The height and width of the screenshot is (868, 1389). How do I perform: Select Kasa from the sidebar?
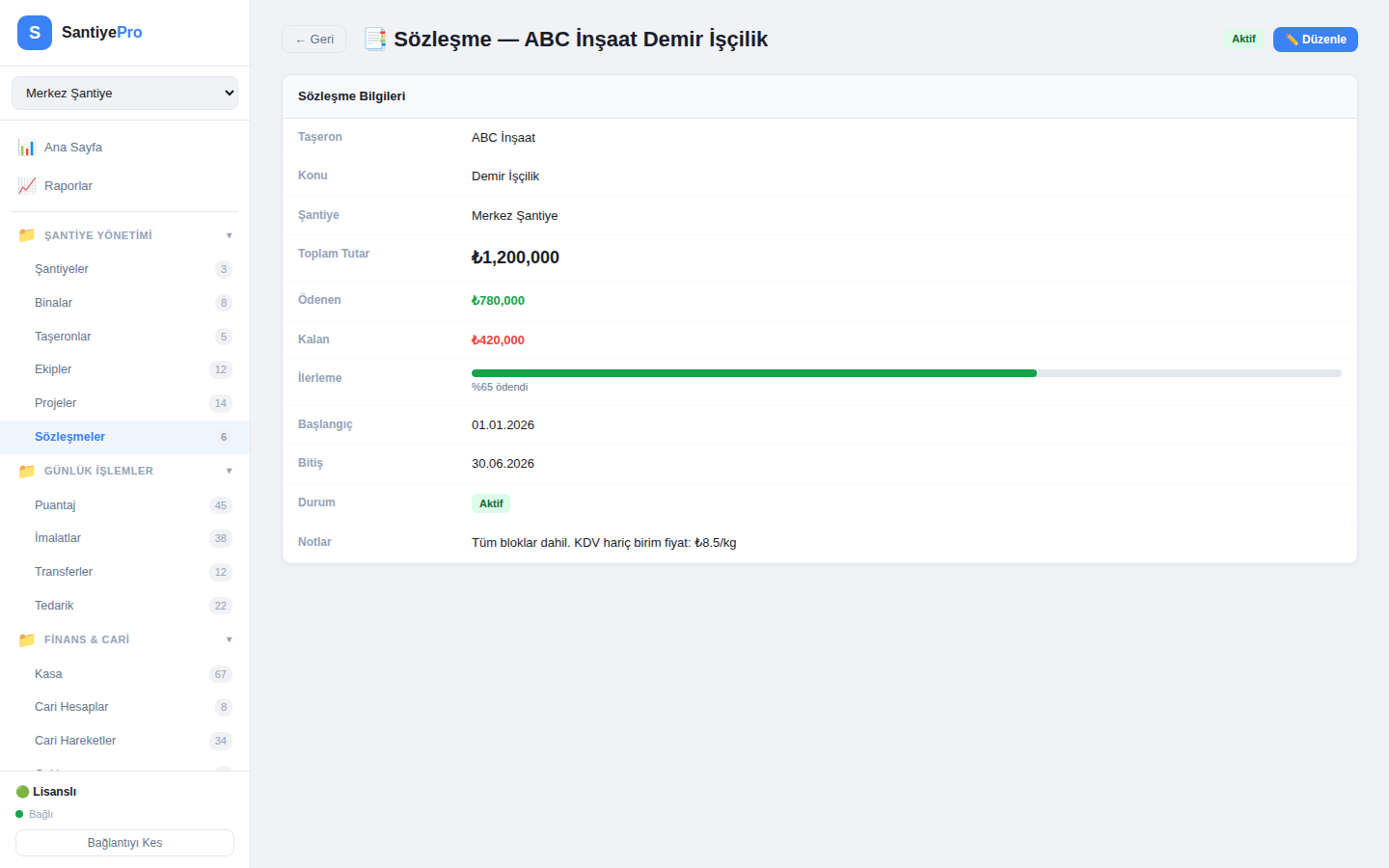coord(48,674)
